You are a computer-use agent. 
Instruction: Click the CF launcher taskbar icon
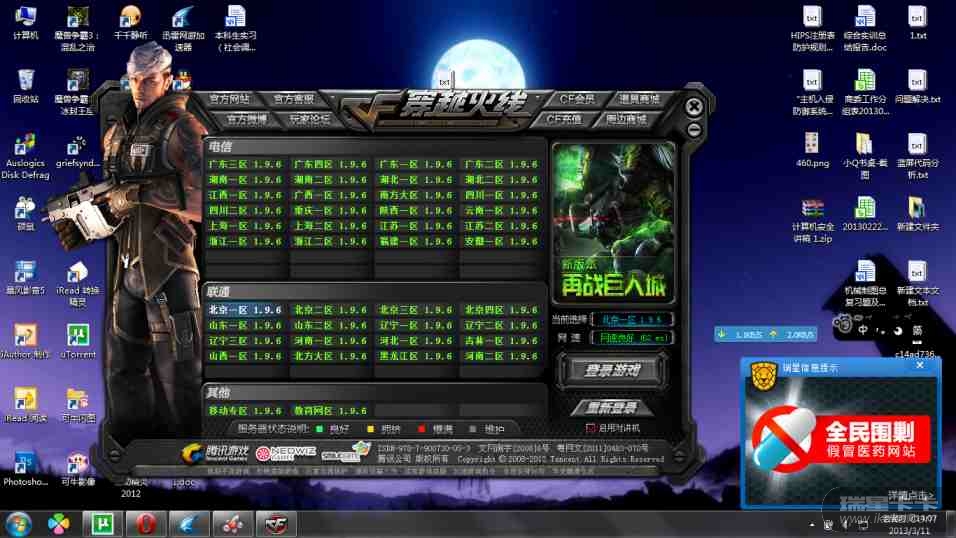[x=276, y=524]
